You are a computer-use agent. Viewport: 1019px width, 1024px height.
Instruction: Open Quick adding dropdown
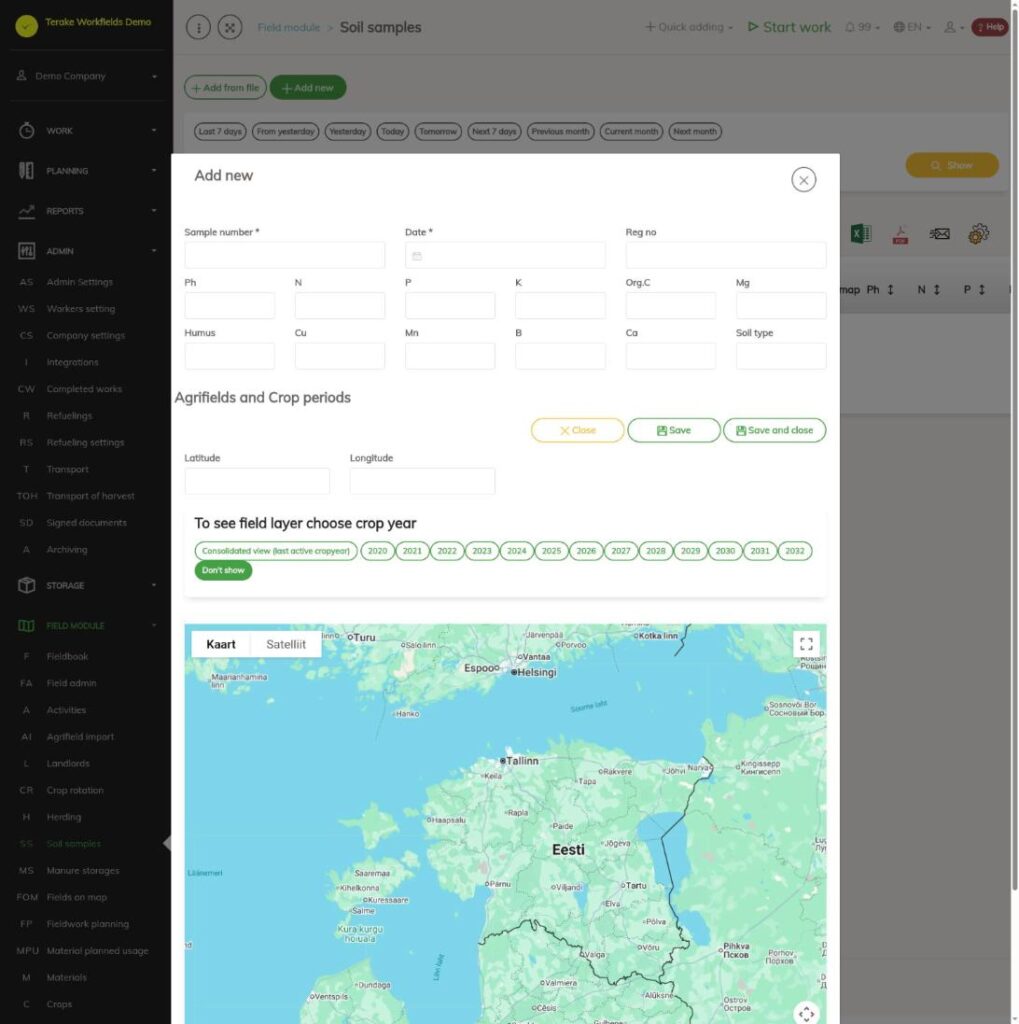point(689,27)
